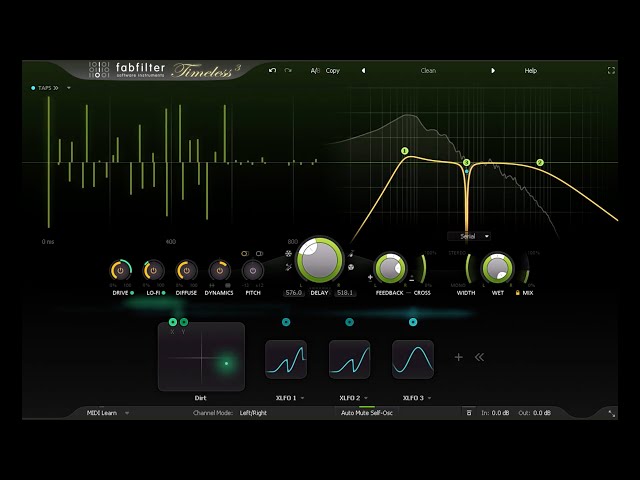Click the round icon right of Delay knob
640x480 pixels.
(x=351, y=267)
